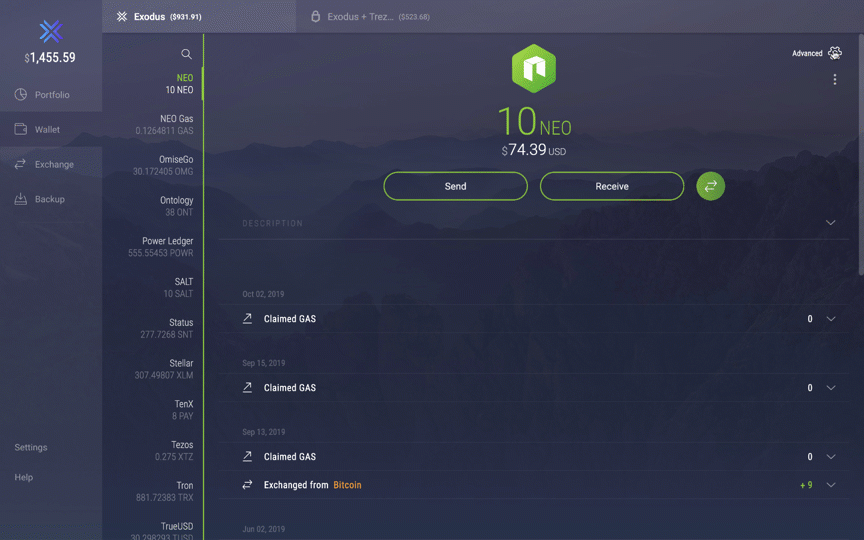Click the +9 exchange amount
The width and height of the screenshot is (864, 540).
[806, 485]
